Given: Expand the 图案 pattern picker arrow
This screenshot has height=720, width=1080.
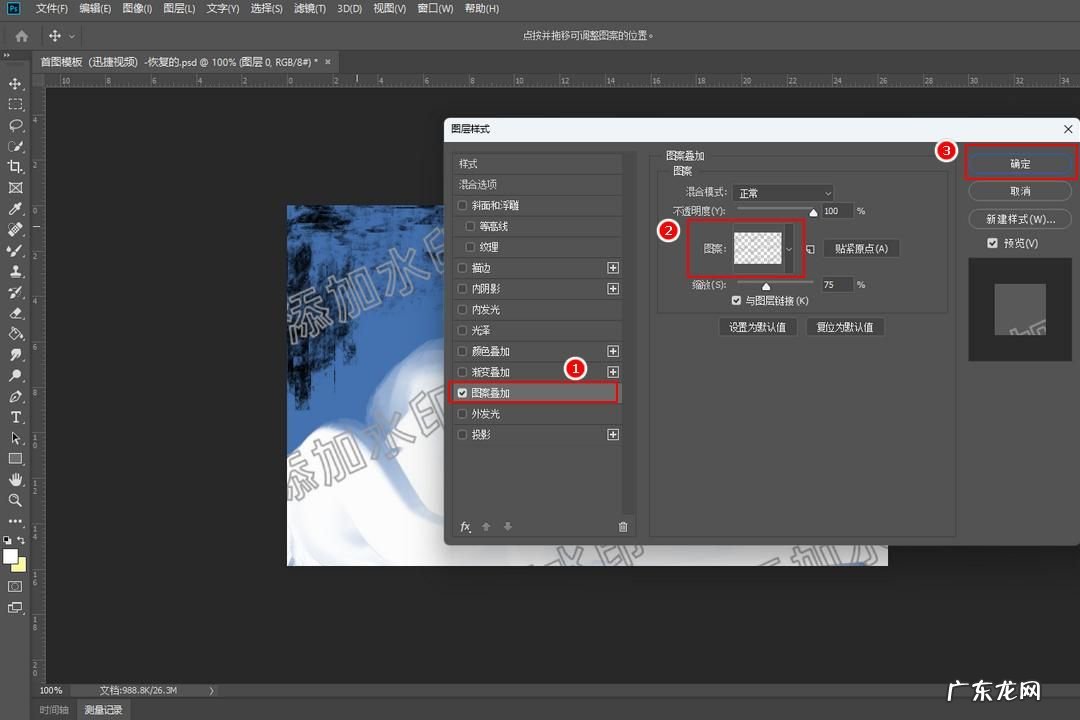Looking at the screenshot, I should point(790,249).
